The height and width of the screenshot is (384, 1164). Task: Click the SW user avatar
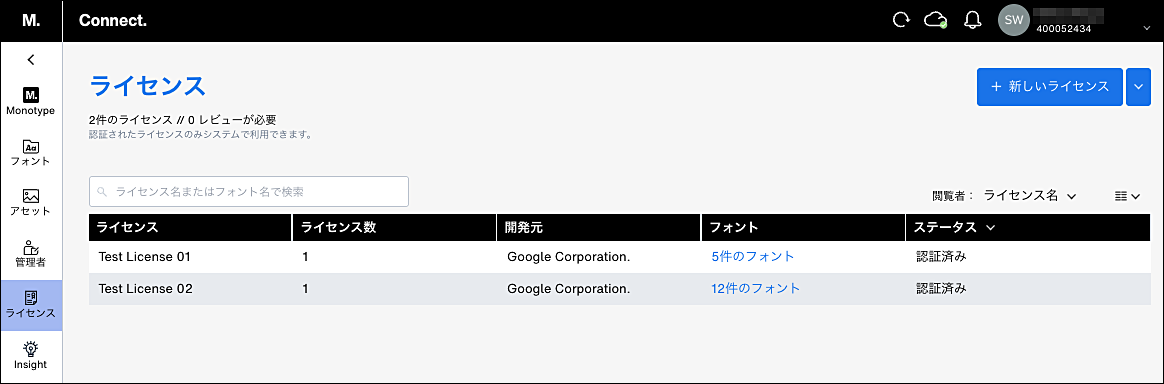coord(1014,21)
